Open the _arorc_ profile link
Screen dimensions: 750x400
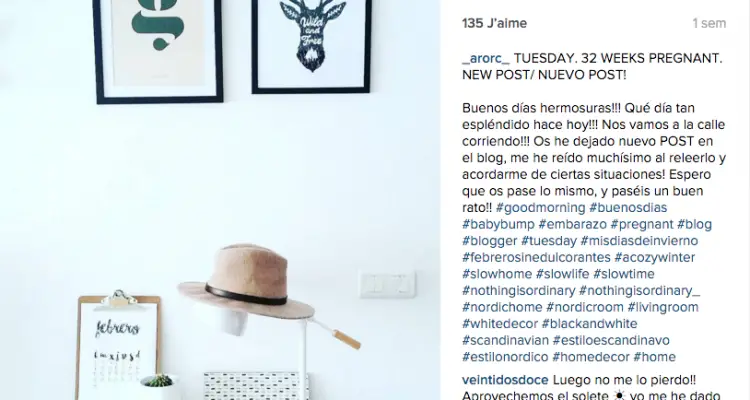tap(486, 58)
